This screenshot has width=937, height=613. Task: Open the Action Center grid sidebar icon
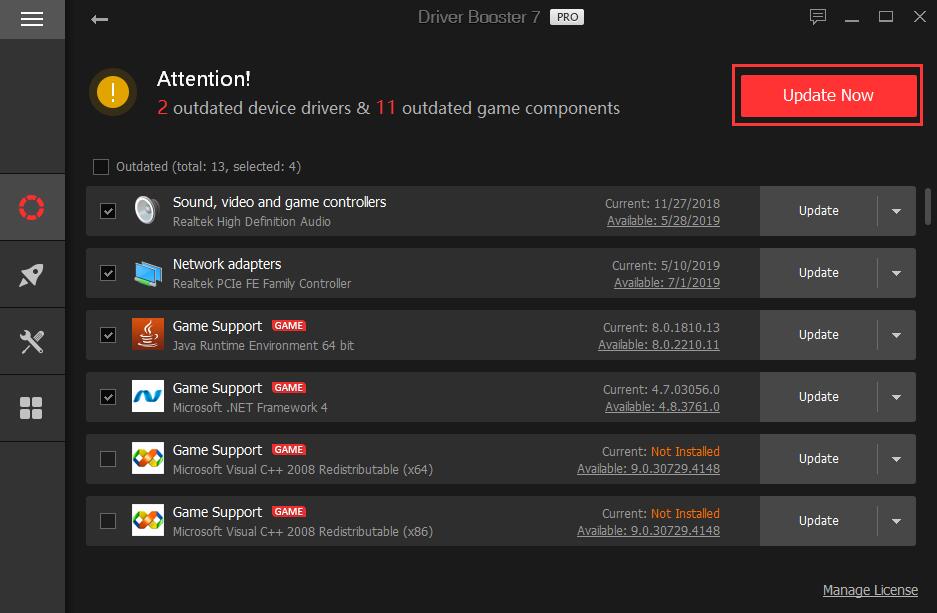pos(32,409)
